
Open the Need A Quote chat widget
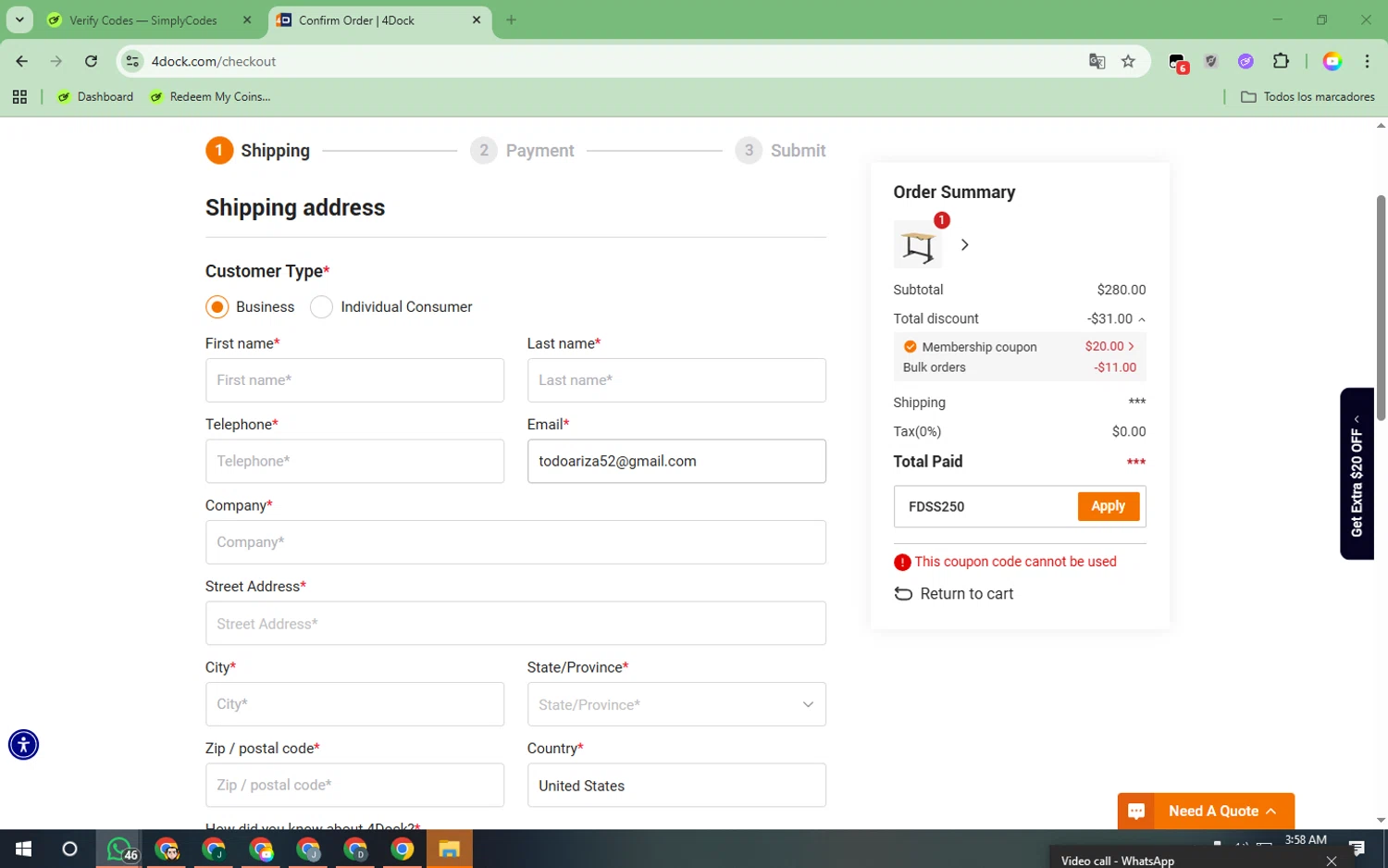[x=1206, y=812]
